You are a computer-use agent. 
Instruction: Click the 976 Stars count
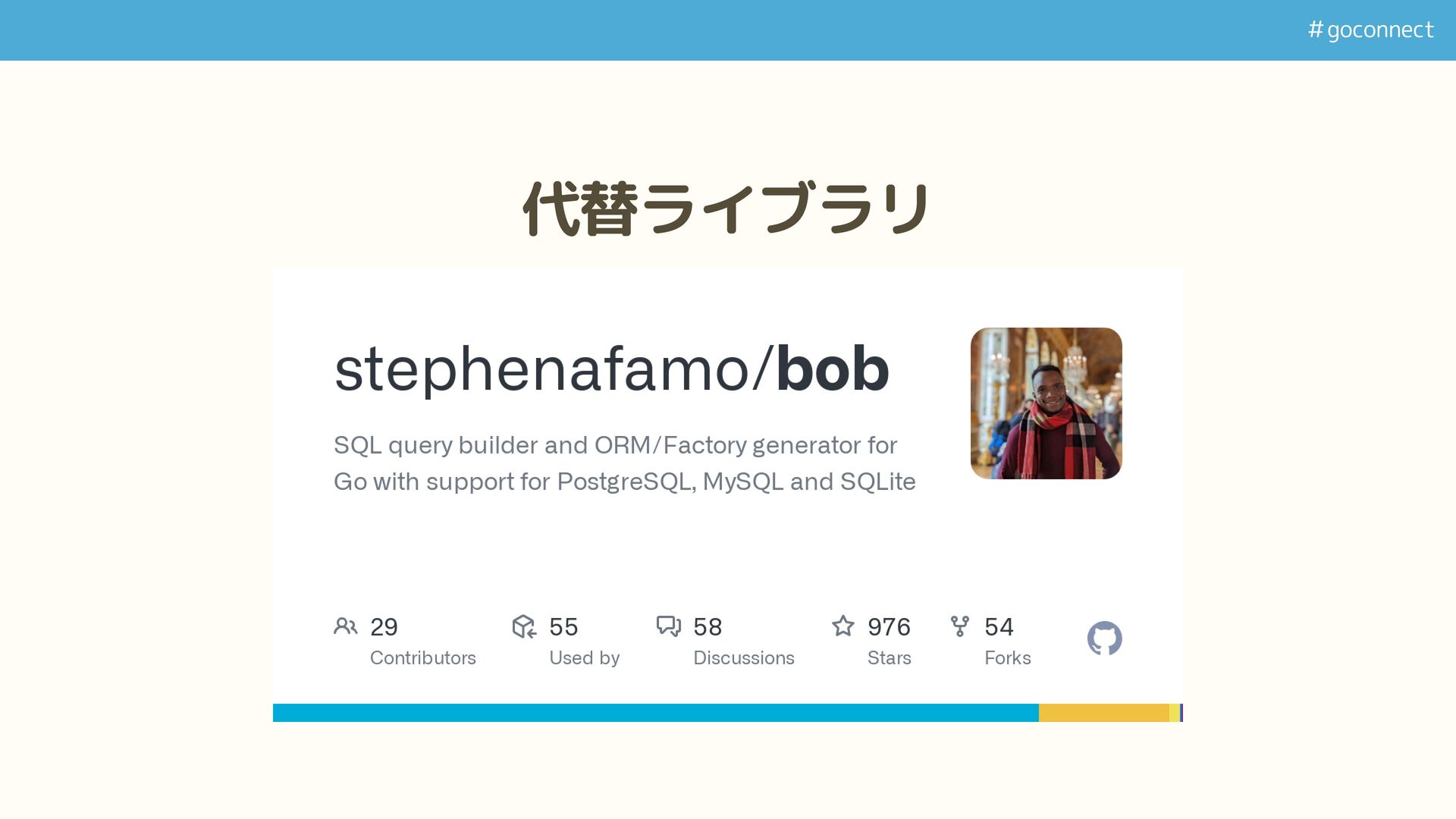889,627
